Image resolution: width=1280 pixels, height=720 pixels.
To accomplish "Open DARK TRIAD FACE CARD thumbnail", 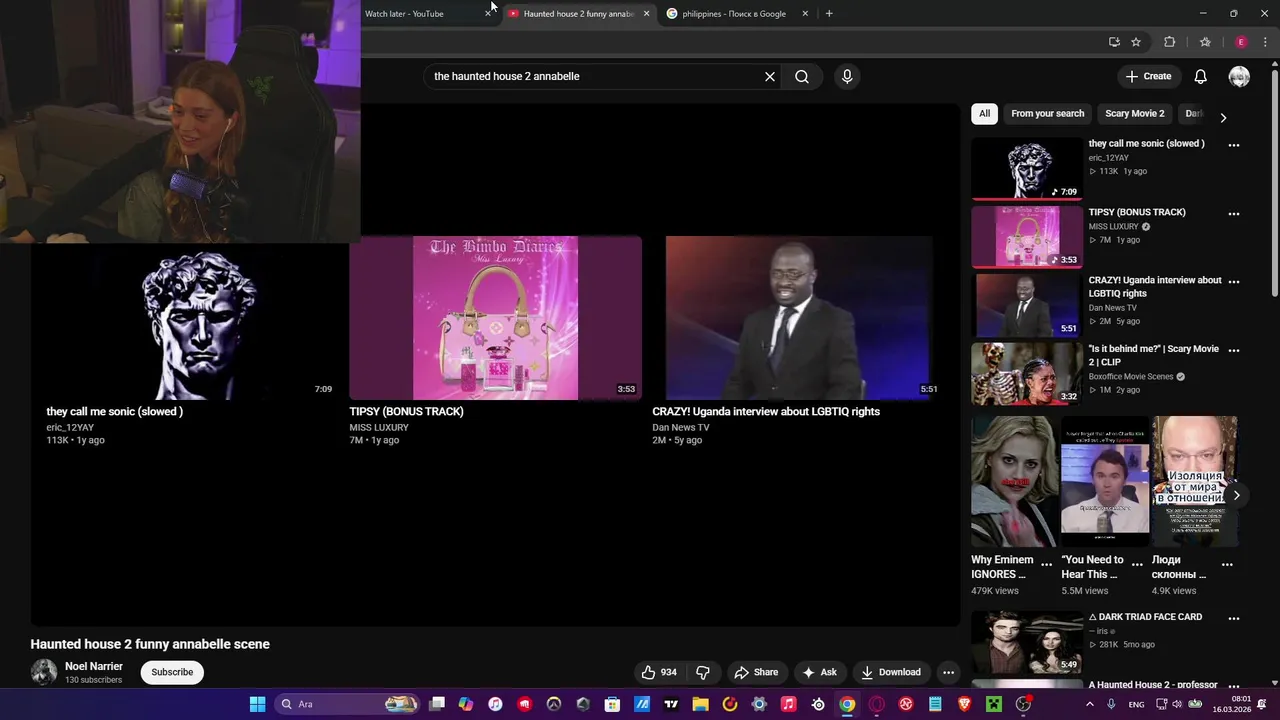I will [x=1027, y=642].
